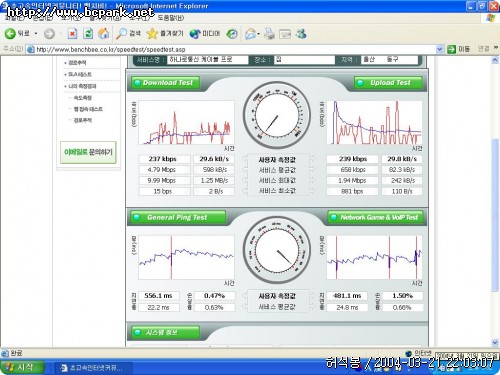Click the 지역 region field
The height and width of the screenshot is (375, 500).
[x=389, y=60]
